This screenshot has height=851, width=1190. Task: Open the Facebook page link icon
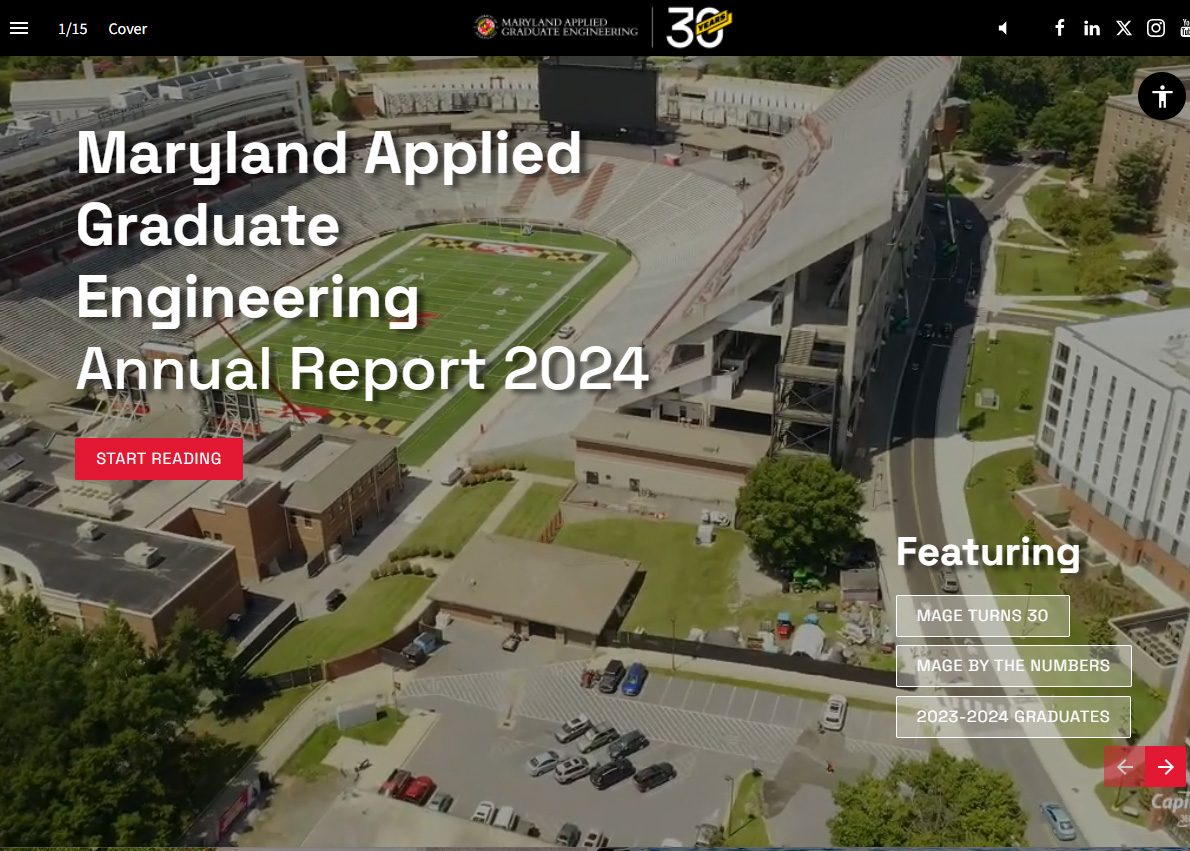click(x=1059, y=28)
